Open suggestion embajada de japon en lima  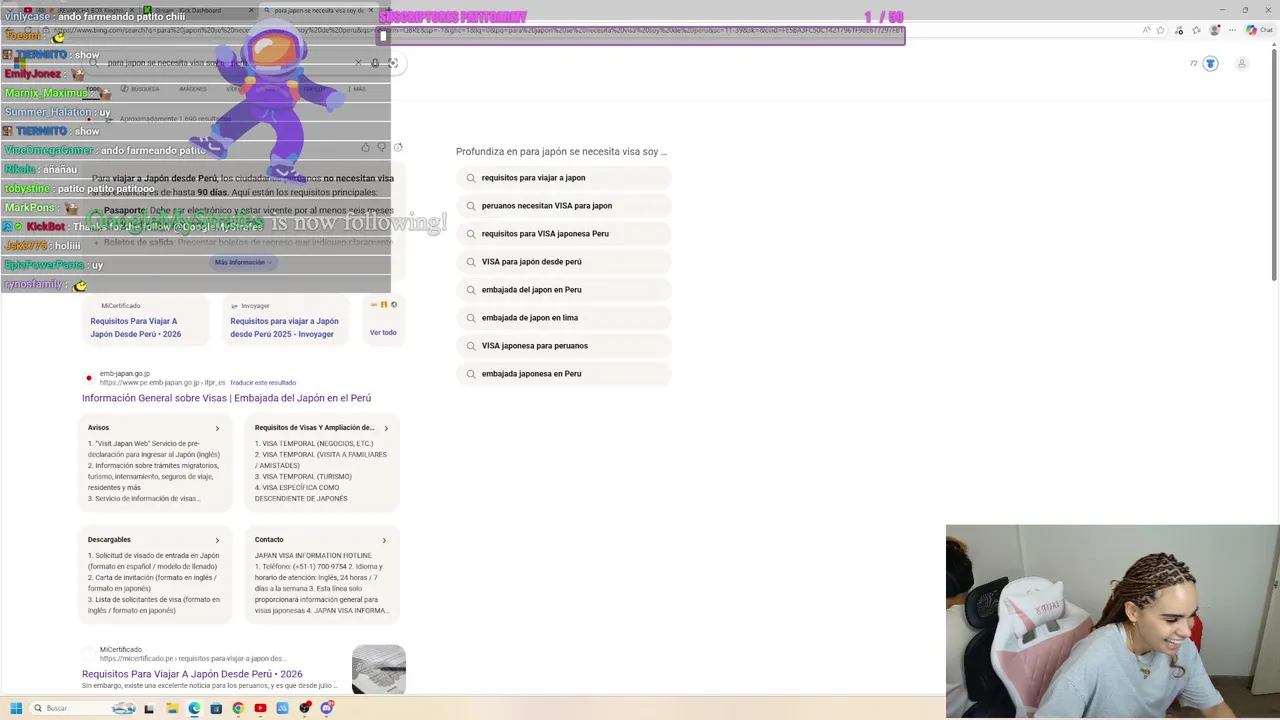click(x=564, y=318)
